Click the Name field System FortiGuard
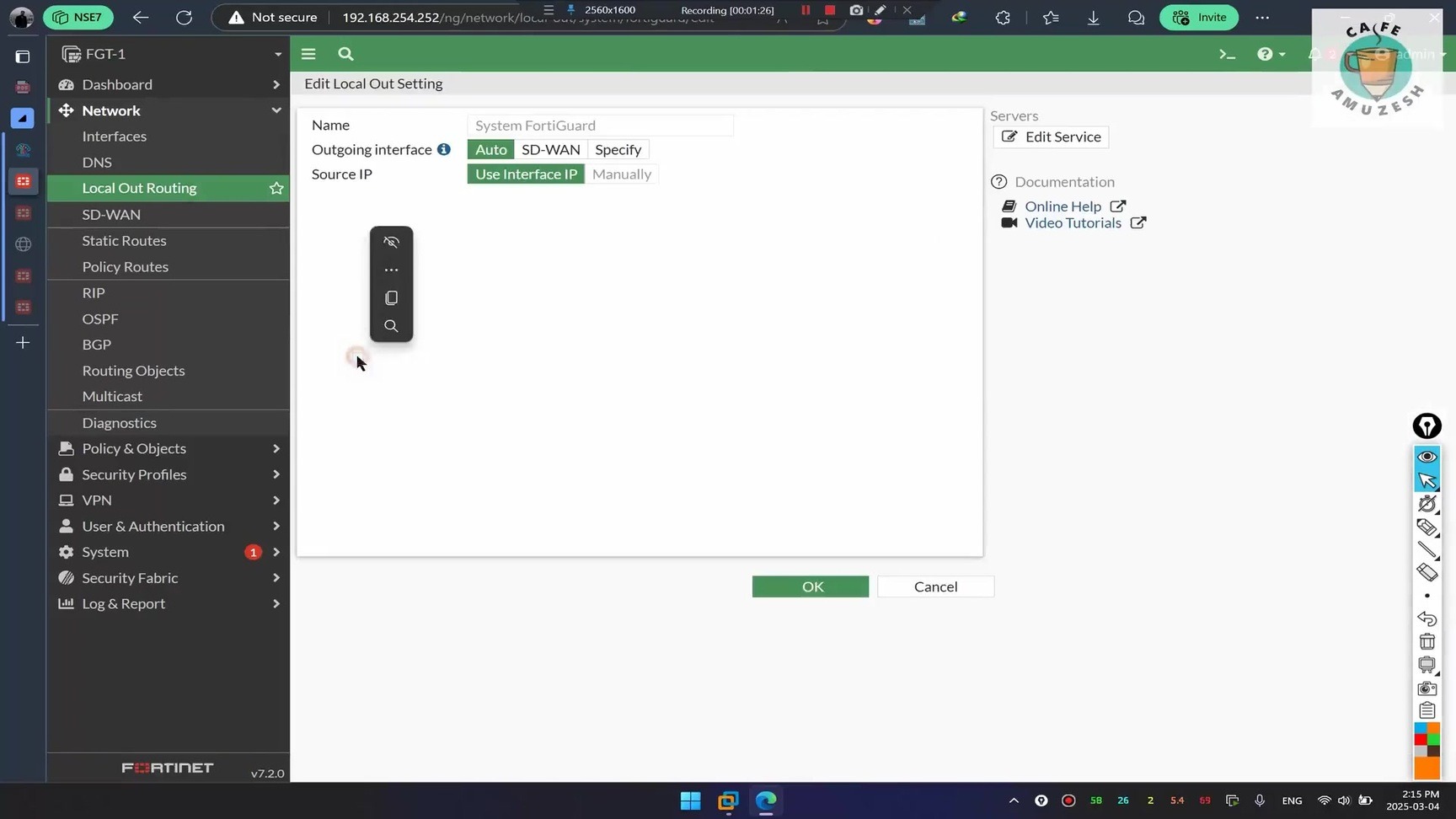 tap(600, 126)
